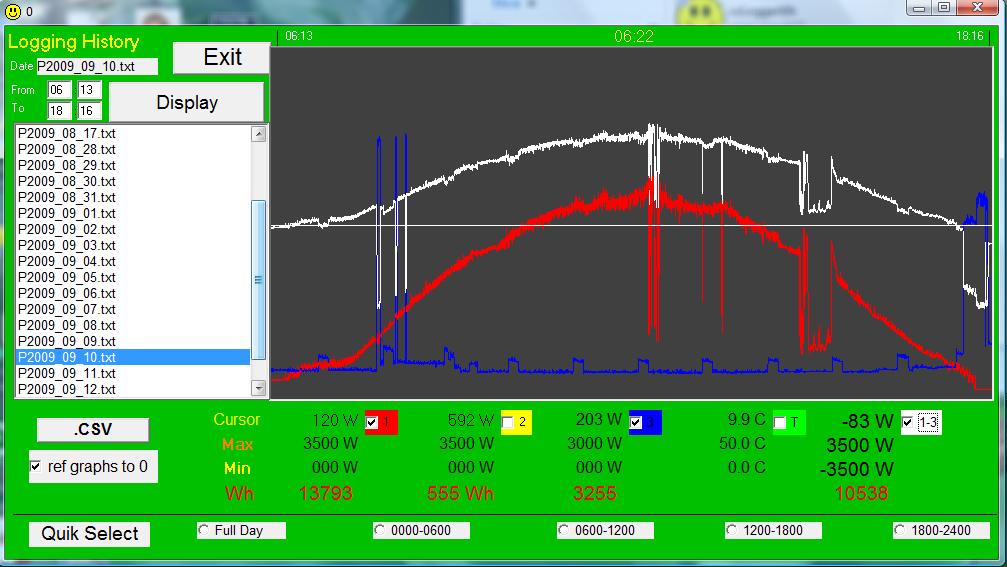The height and width of the screenshot is (567, 1007).
Task: Export data with the .CSV button
Action: pyautogui.click(x=92, y=430)
